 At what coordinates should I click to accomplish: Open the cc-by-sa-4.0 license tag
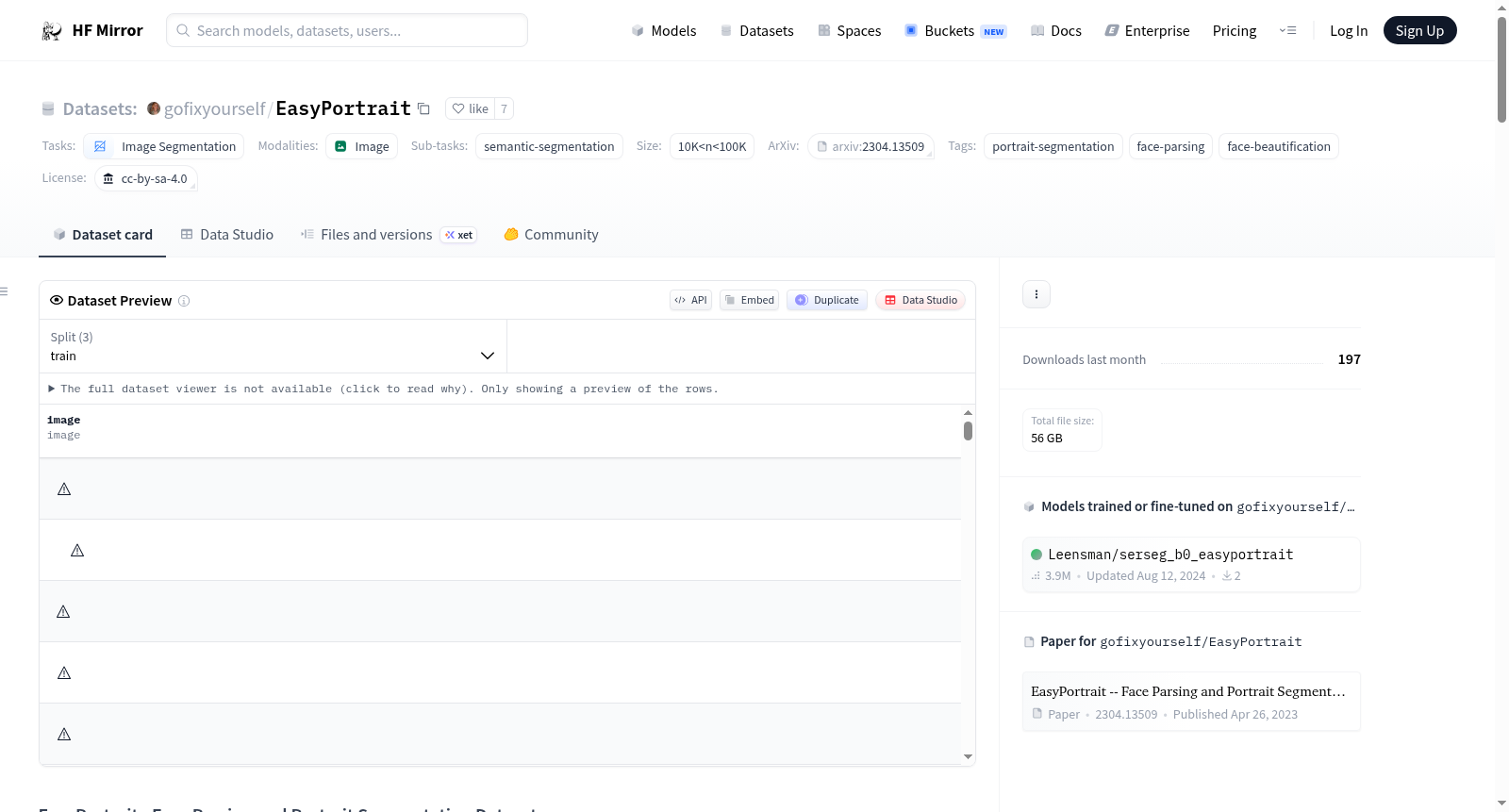[x=146, y=178]
